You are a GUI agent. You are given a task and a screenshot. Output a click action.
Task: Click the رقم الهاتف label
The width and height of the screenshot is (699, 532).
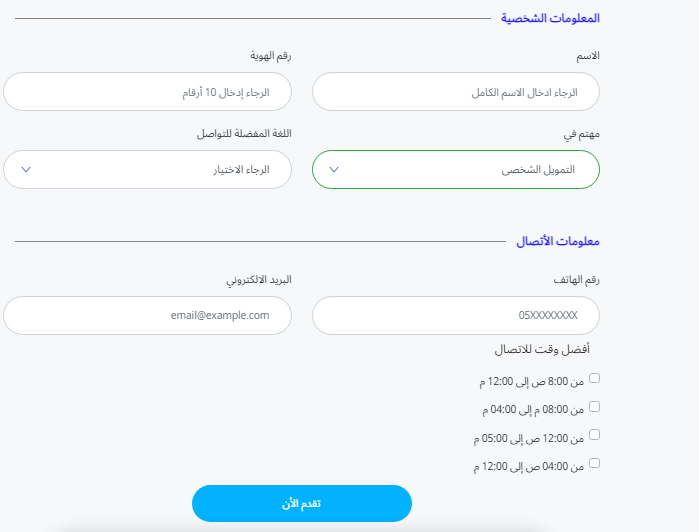575,280
